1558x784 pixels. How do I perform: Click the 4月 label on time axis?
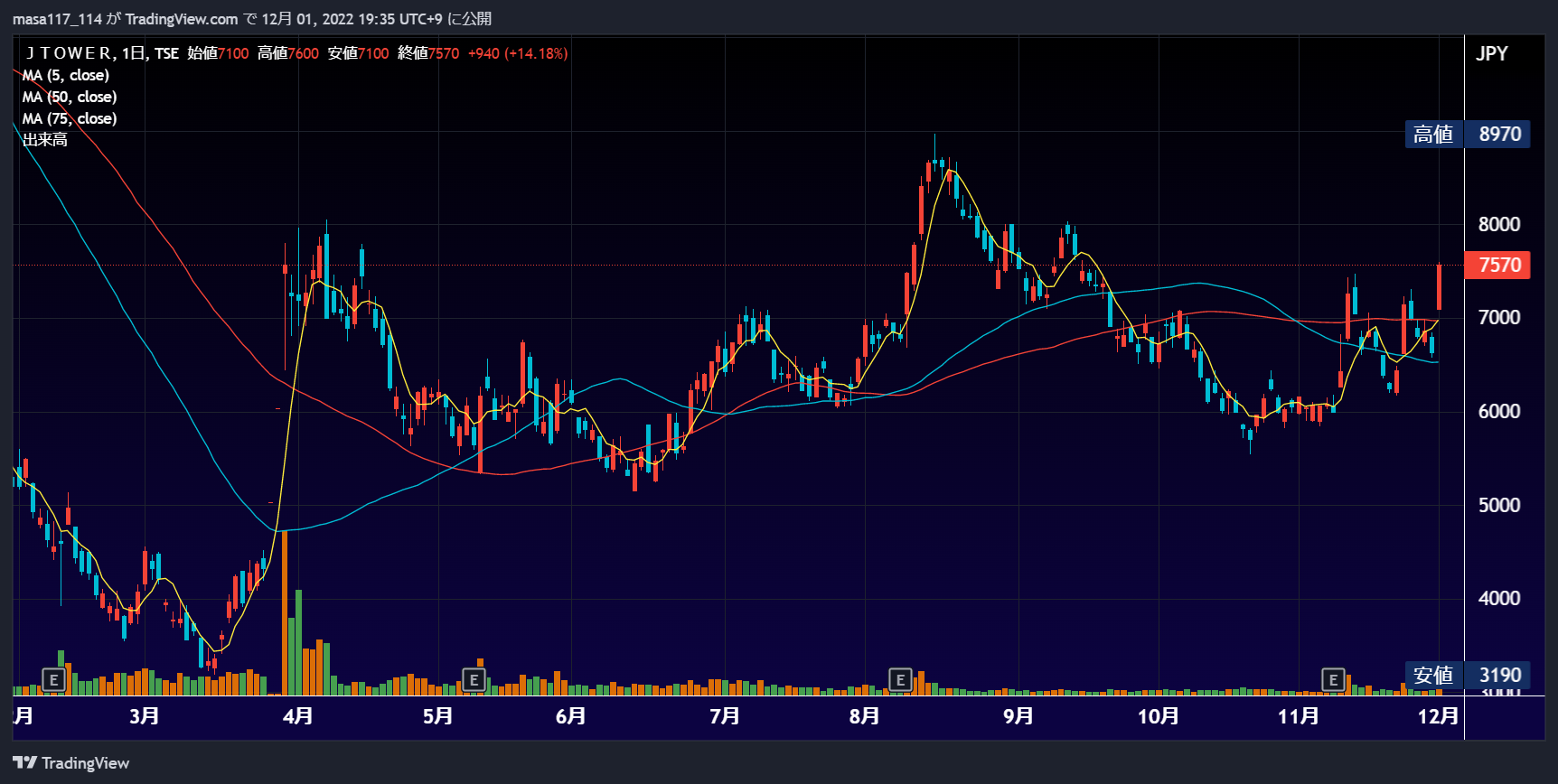[298, 716]
